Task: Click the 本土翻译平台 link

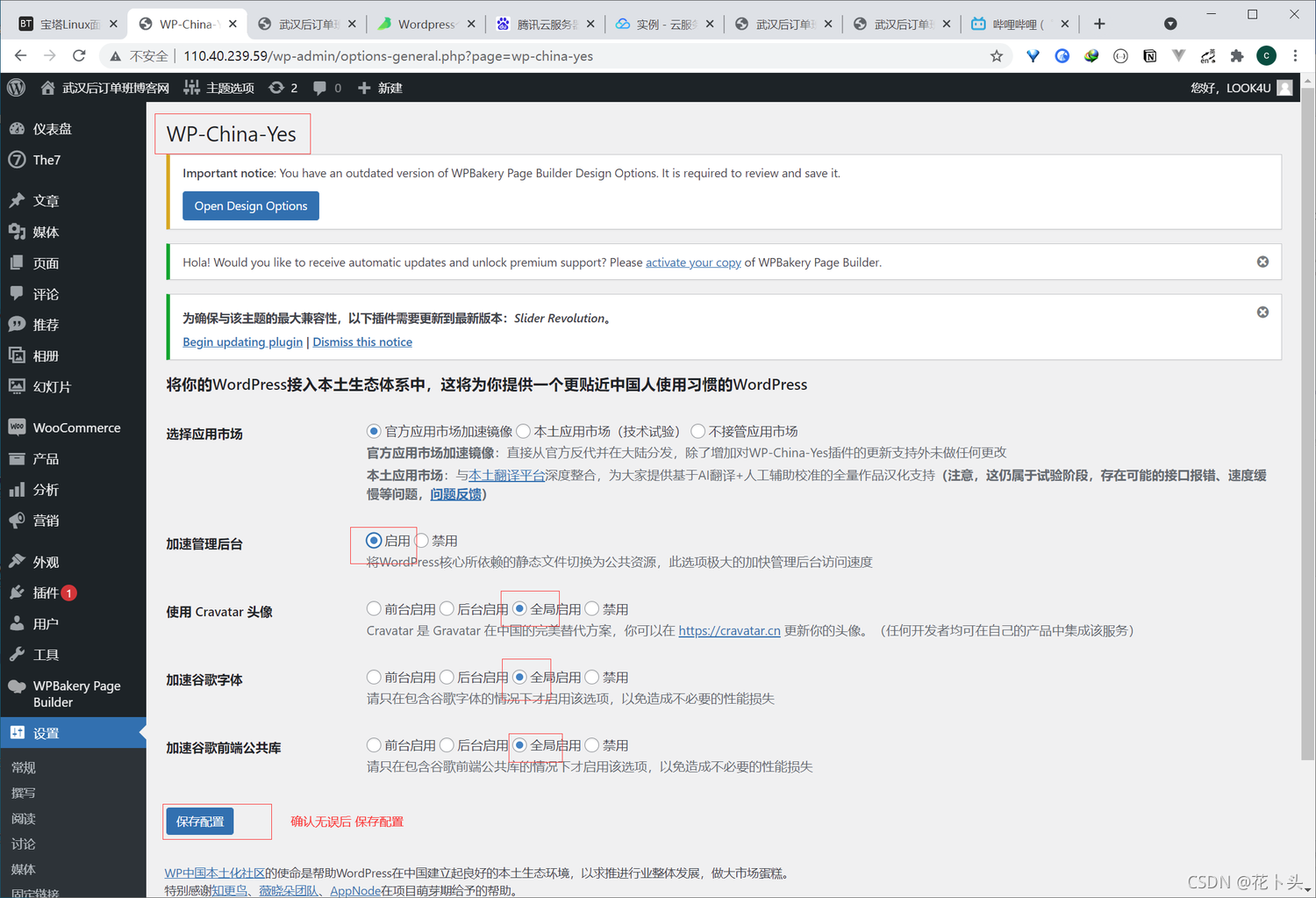Action: point(506,475)
